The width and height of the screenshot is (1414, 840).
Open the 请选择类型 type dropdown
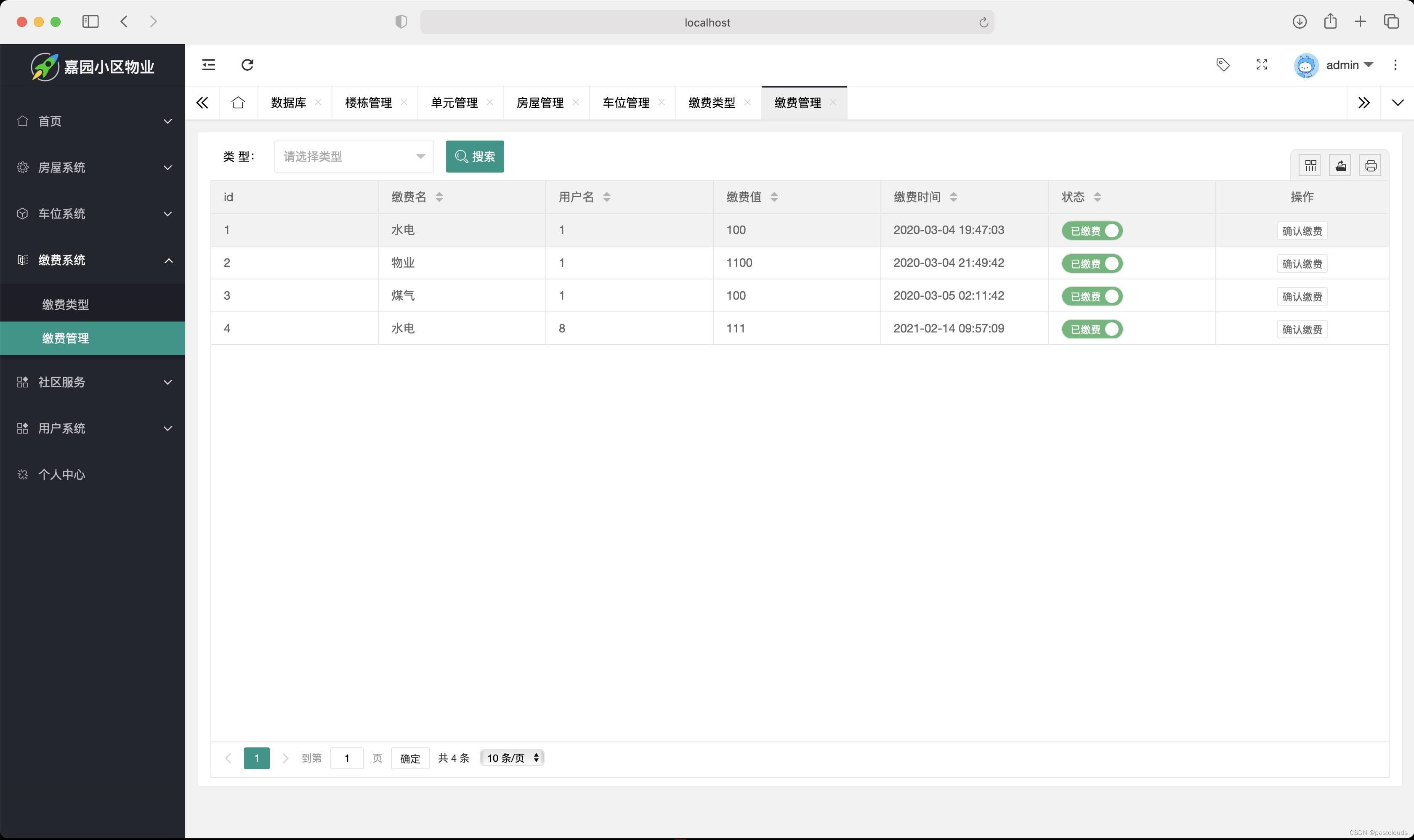coord(353,156)
